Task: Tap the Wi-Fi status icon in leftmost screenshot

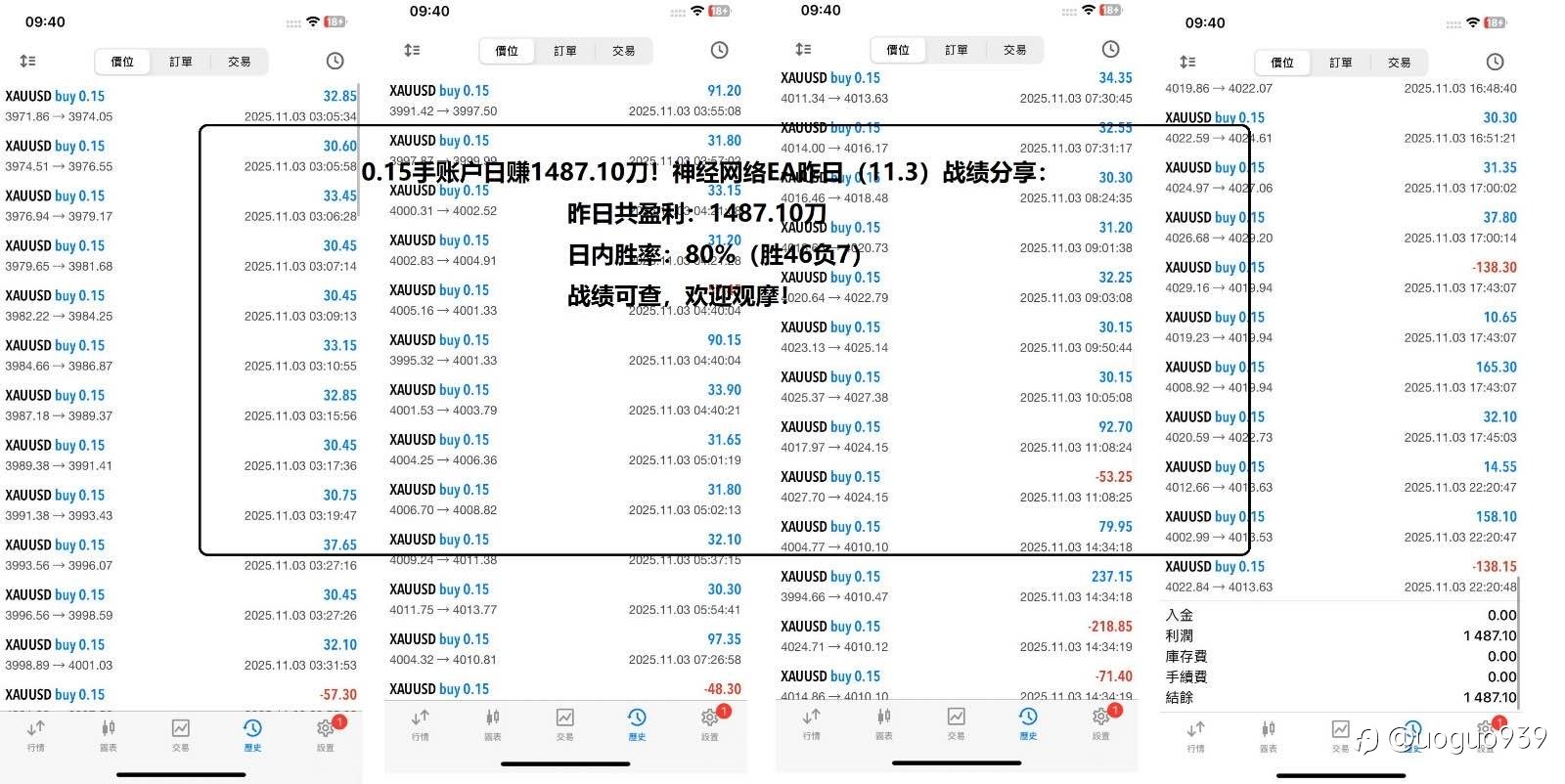Action: coord(313,22)
